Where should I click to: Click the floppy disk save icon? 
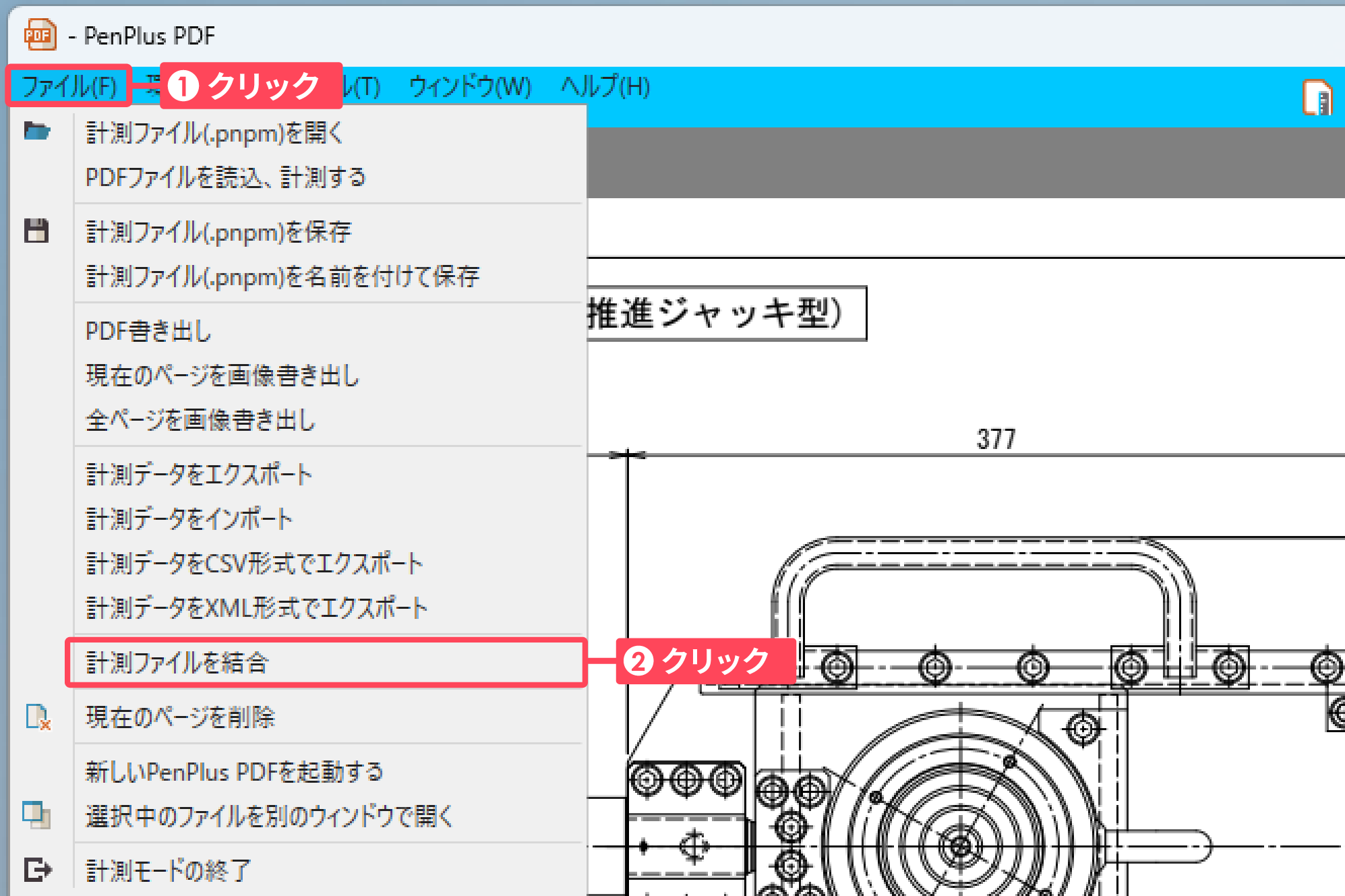tap(36, 231)
